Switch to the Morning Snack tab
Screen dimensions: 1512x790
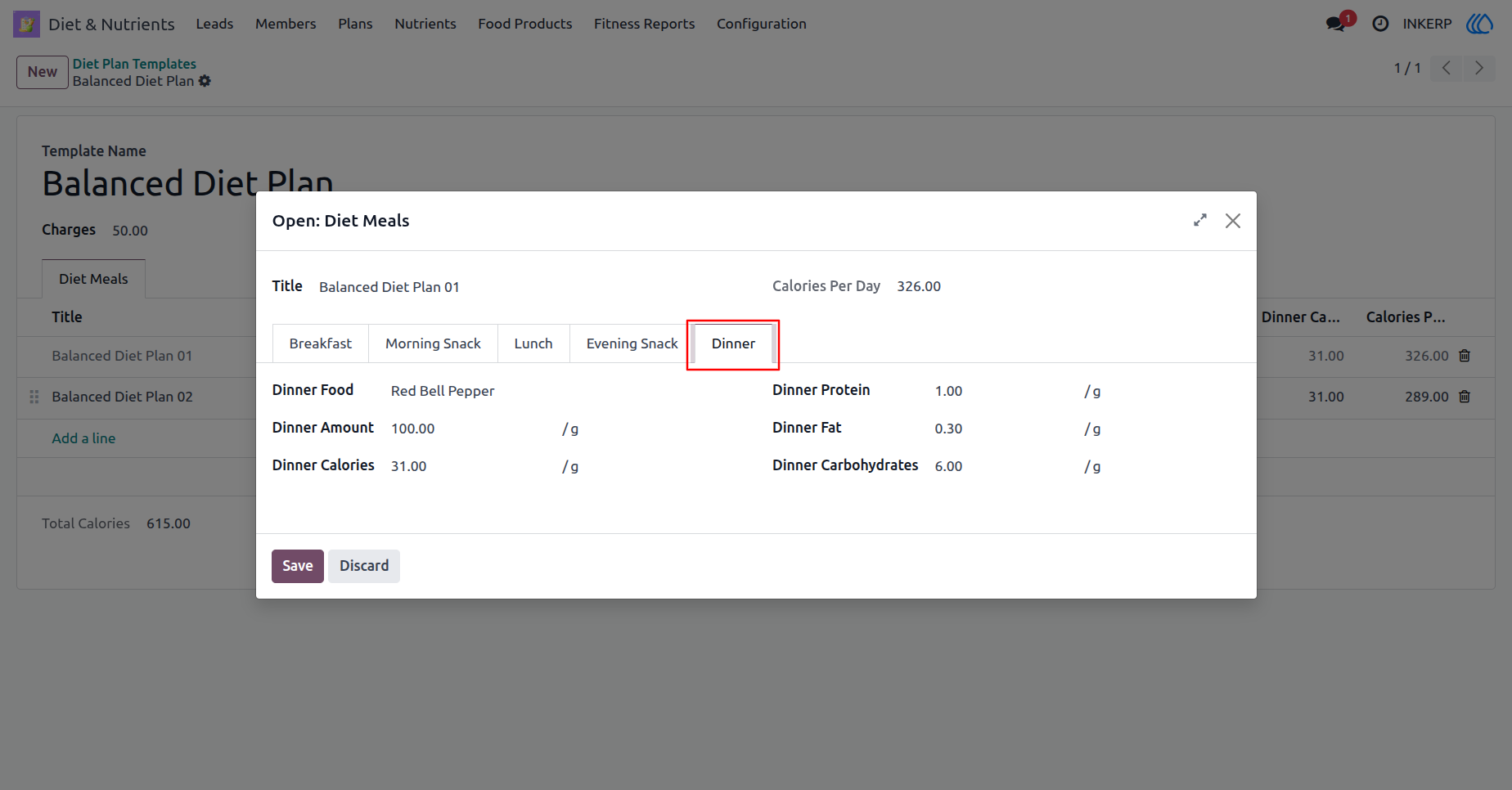coord(433,343)
